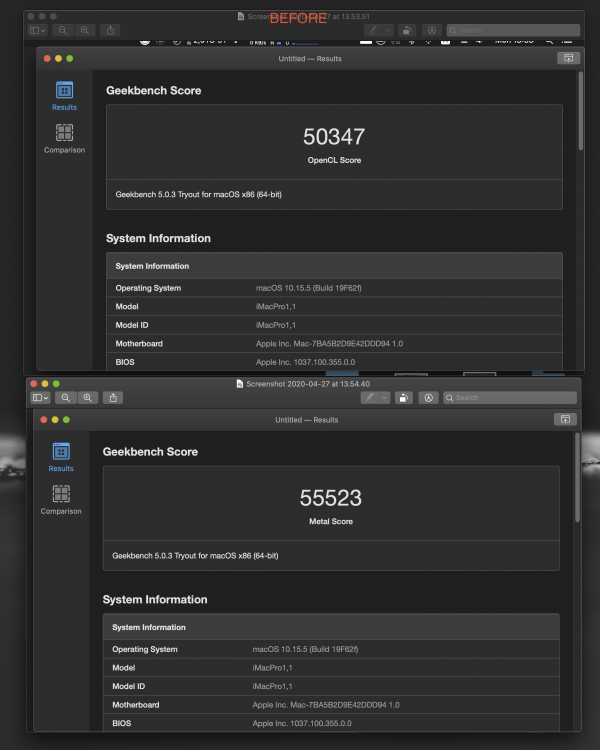Screen dimensions: 600x750
Task: Click document proxy icon beside 13.54.40 title
Action: (x=240, y=384)
